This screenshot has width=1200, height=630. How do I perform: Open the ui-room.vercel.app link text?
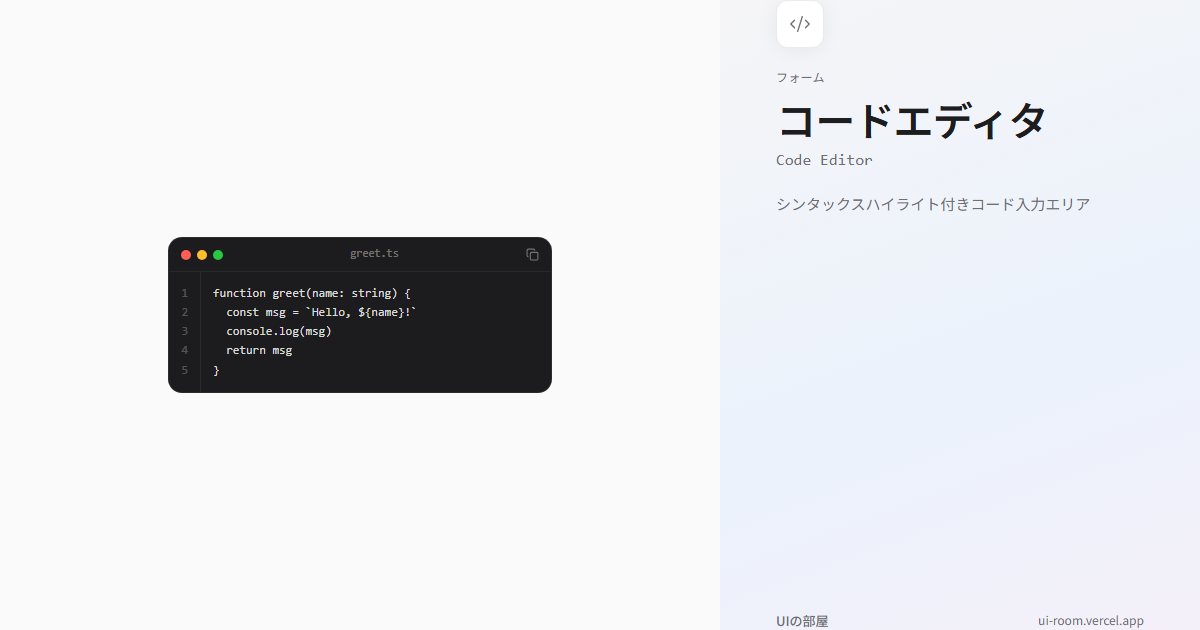pyautogui.click(x=1091, y=621)
